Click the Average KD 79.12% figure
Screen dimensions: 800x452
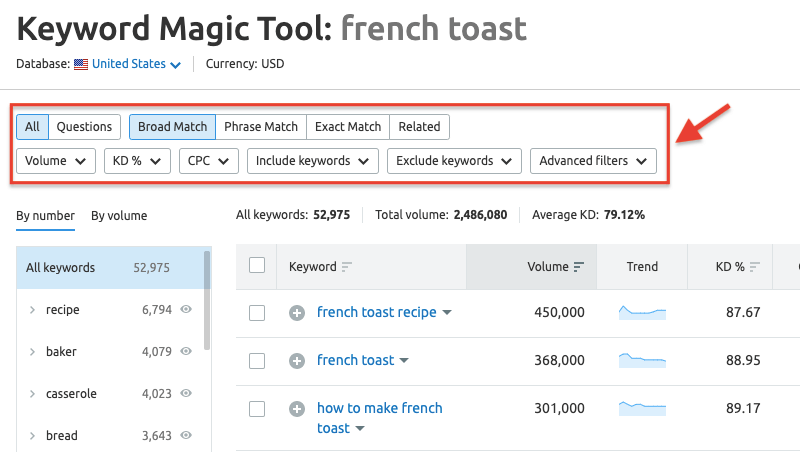pos(624,215)
